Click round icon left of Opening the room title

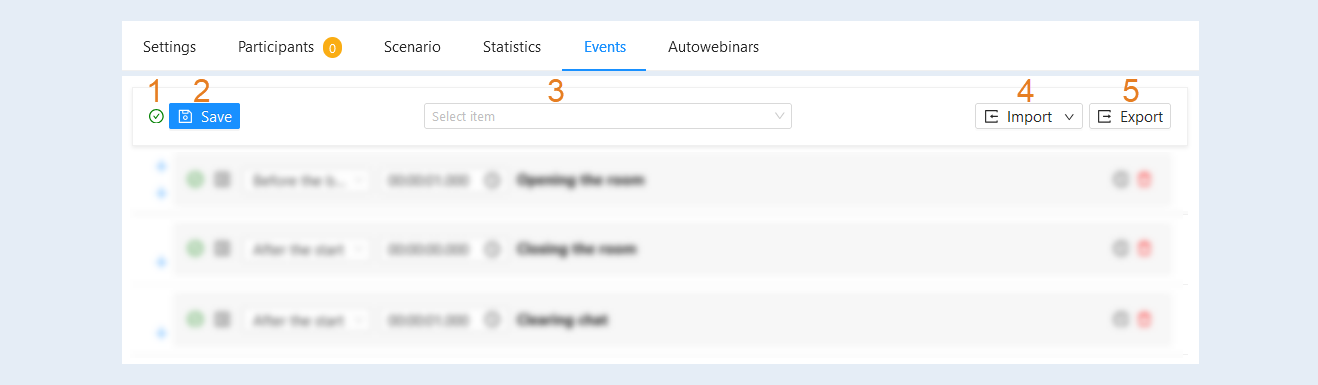pyautogui.click(x=491, y=180)
